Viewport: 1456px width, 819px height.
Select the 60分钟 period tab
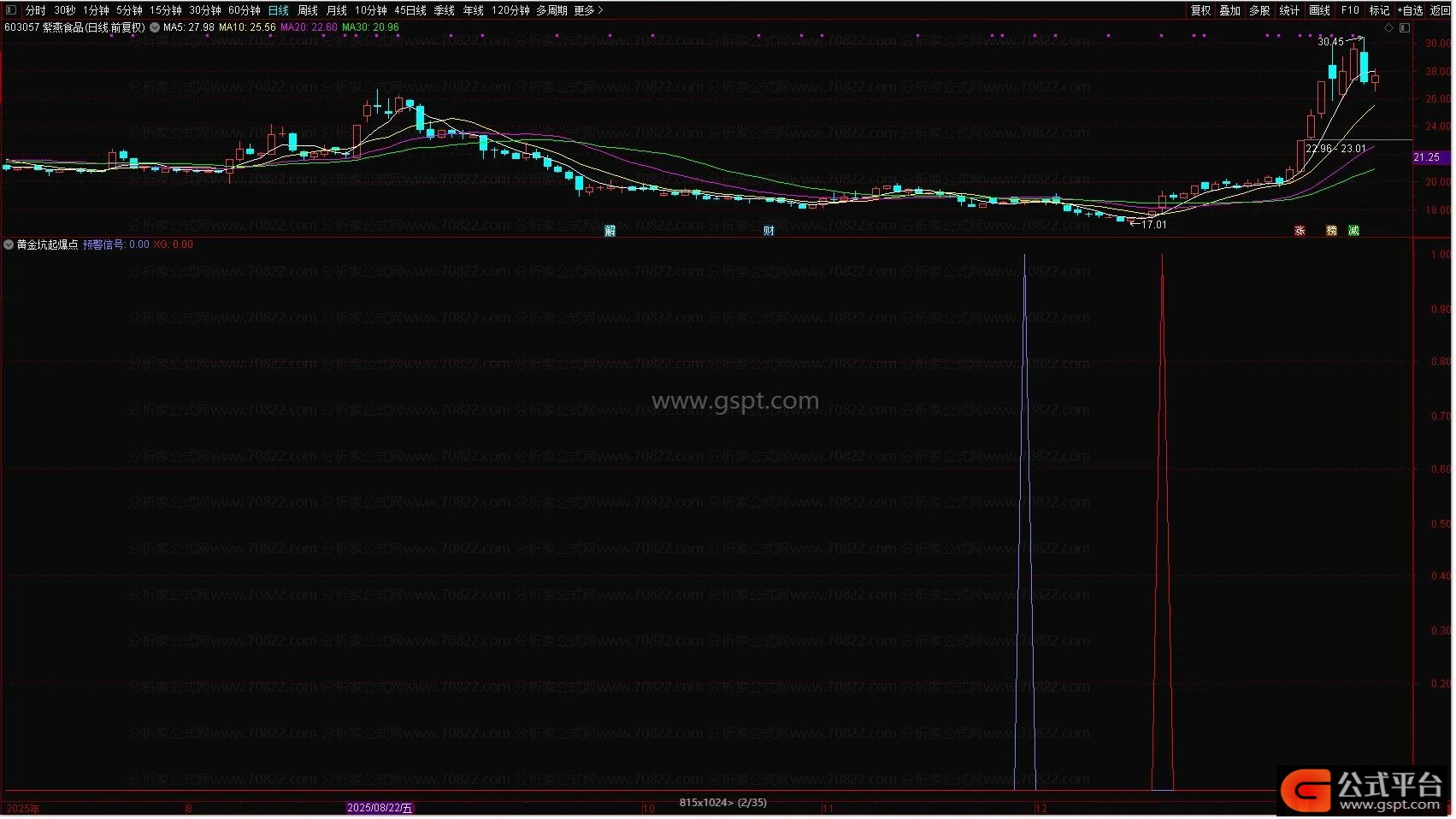point(245,10)
